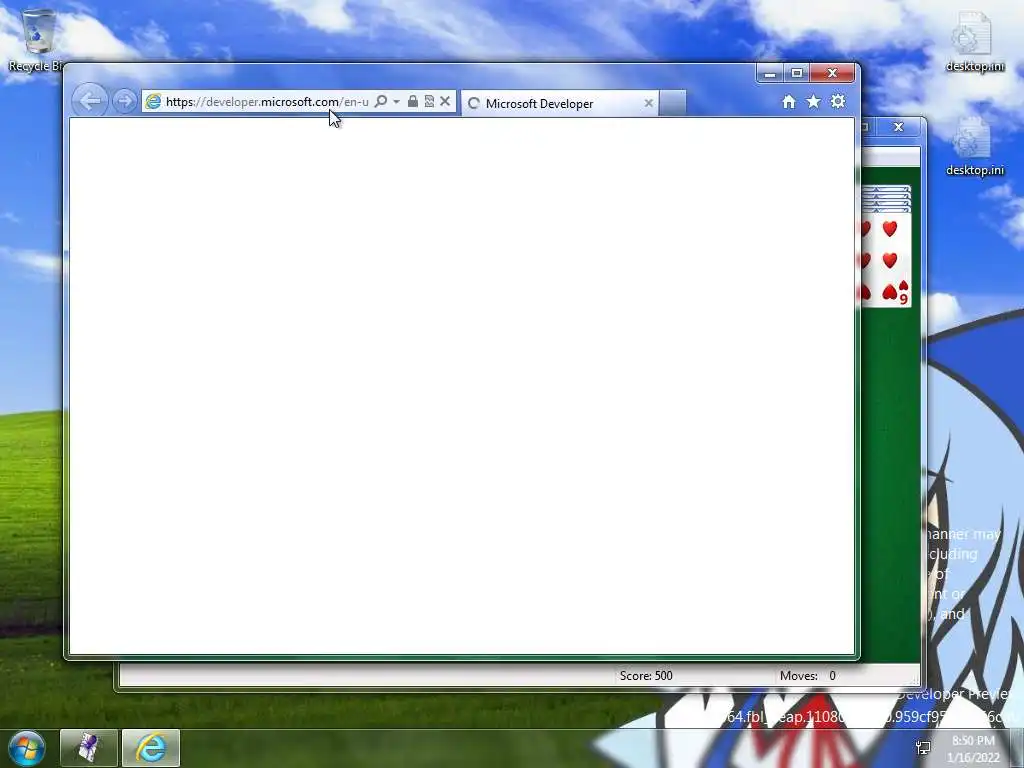Select the top desktop.ini desktop icon
The width and height of the screenshot is (1024, 768).
click(x=974, y=41)
